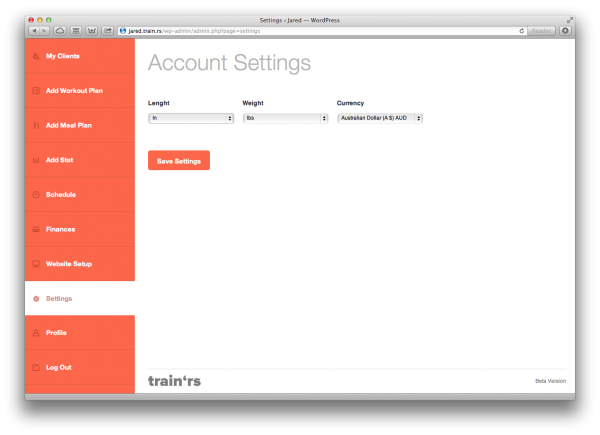Click the Reader button

[x=541, y=31]
